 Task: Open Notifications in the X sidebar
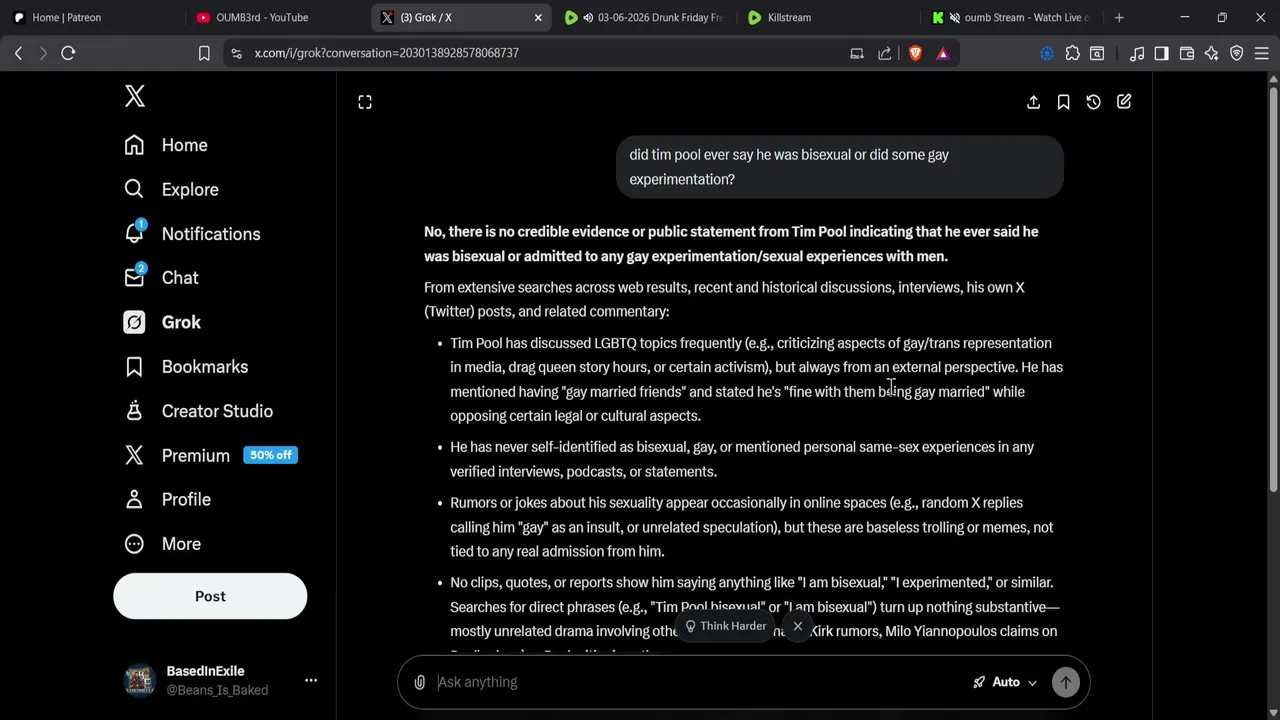click(193, 234)
